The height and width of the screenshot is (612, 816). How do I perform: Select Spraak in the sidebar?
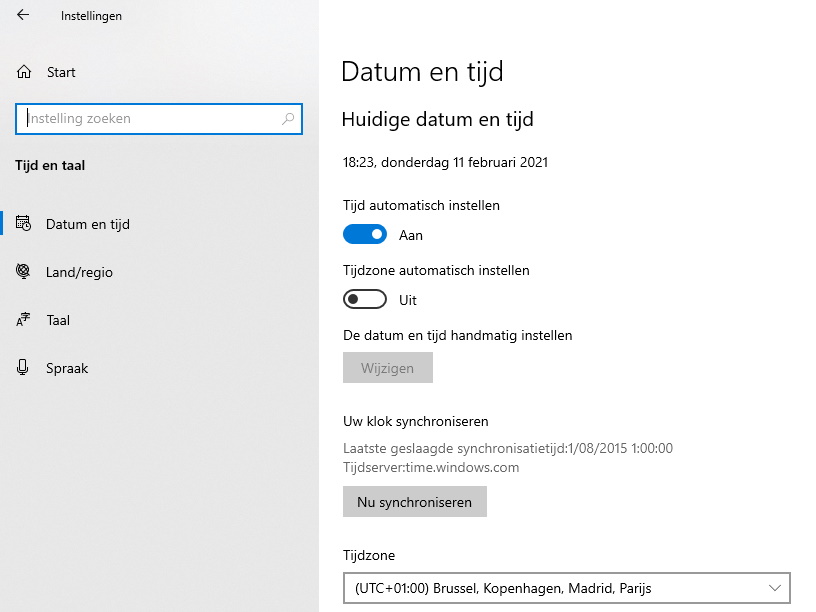[x=67, y=368]
